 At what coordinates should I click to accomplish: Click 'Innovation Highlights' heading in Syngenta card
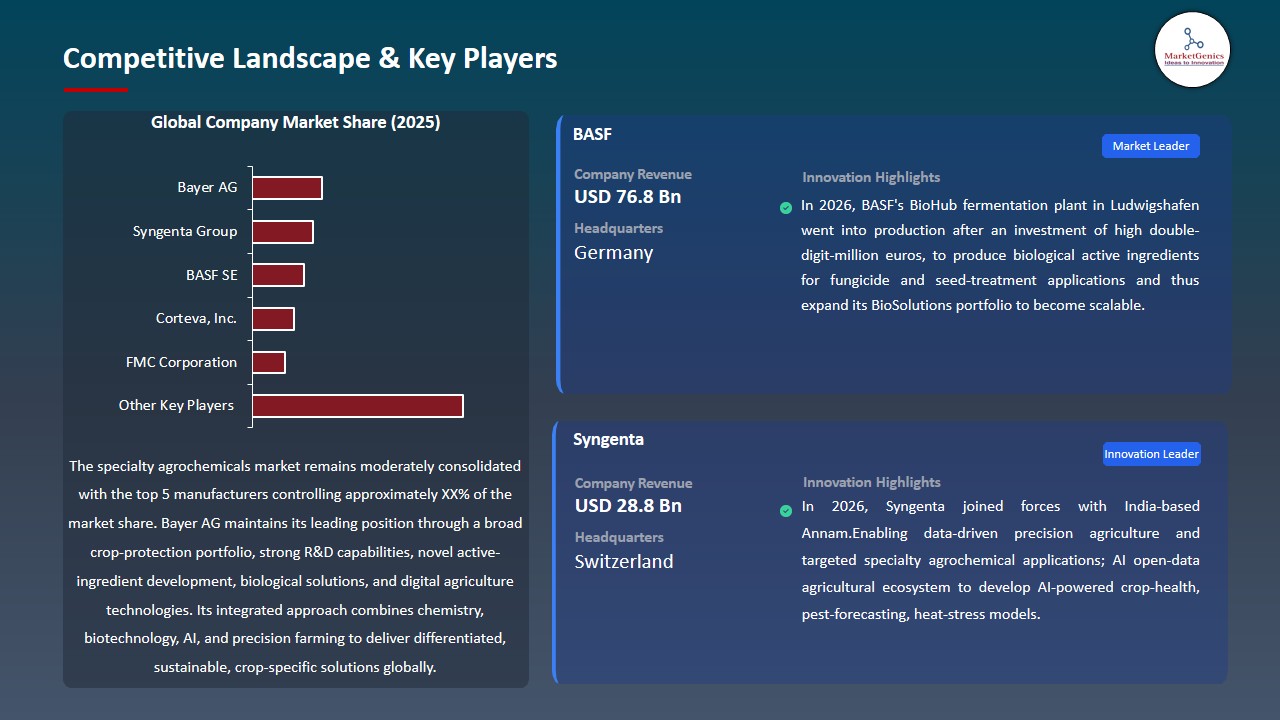point(872,483)
